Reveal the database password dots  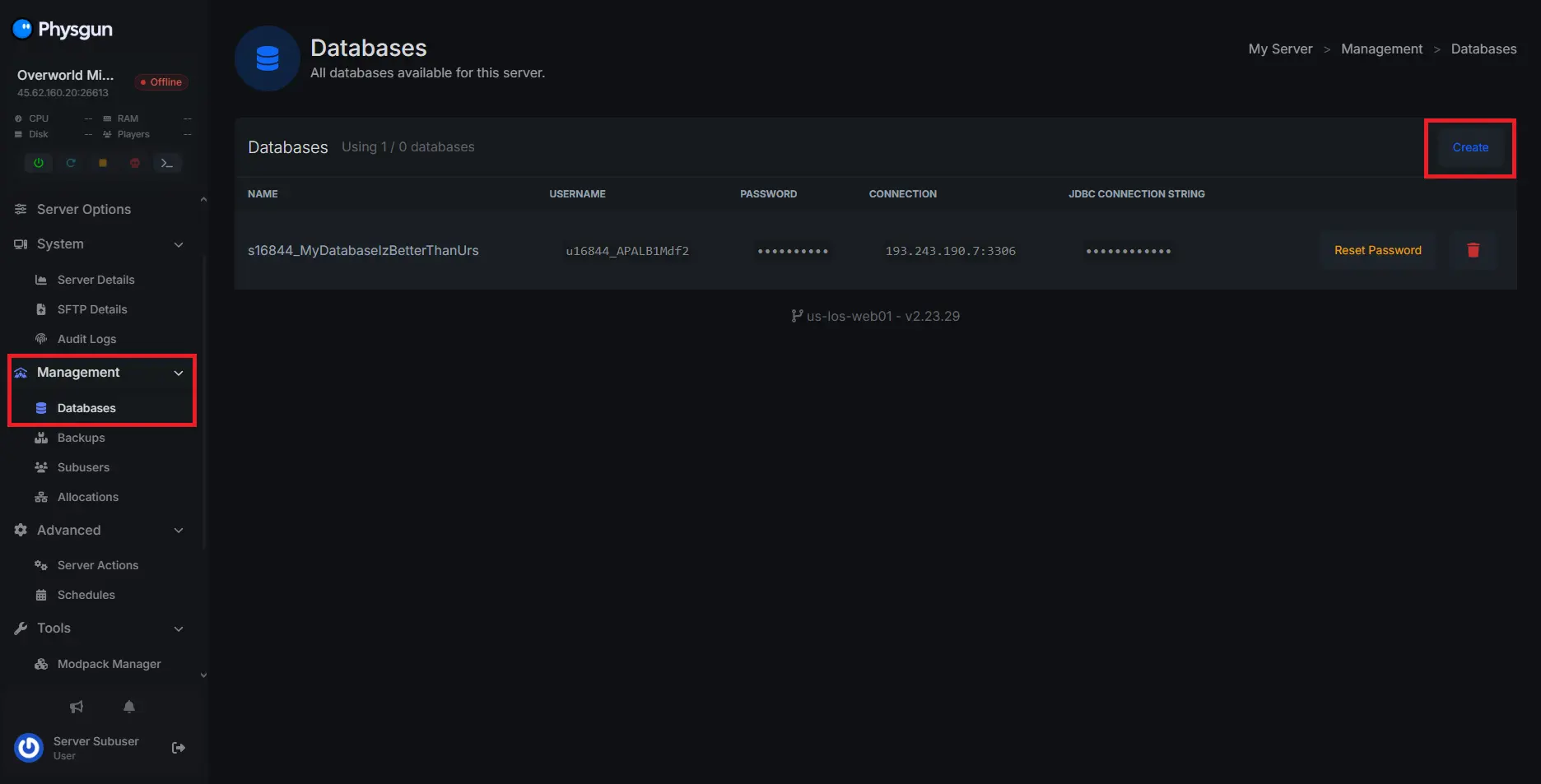(792, 251)
